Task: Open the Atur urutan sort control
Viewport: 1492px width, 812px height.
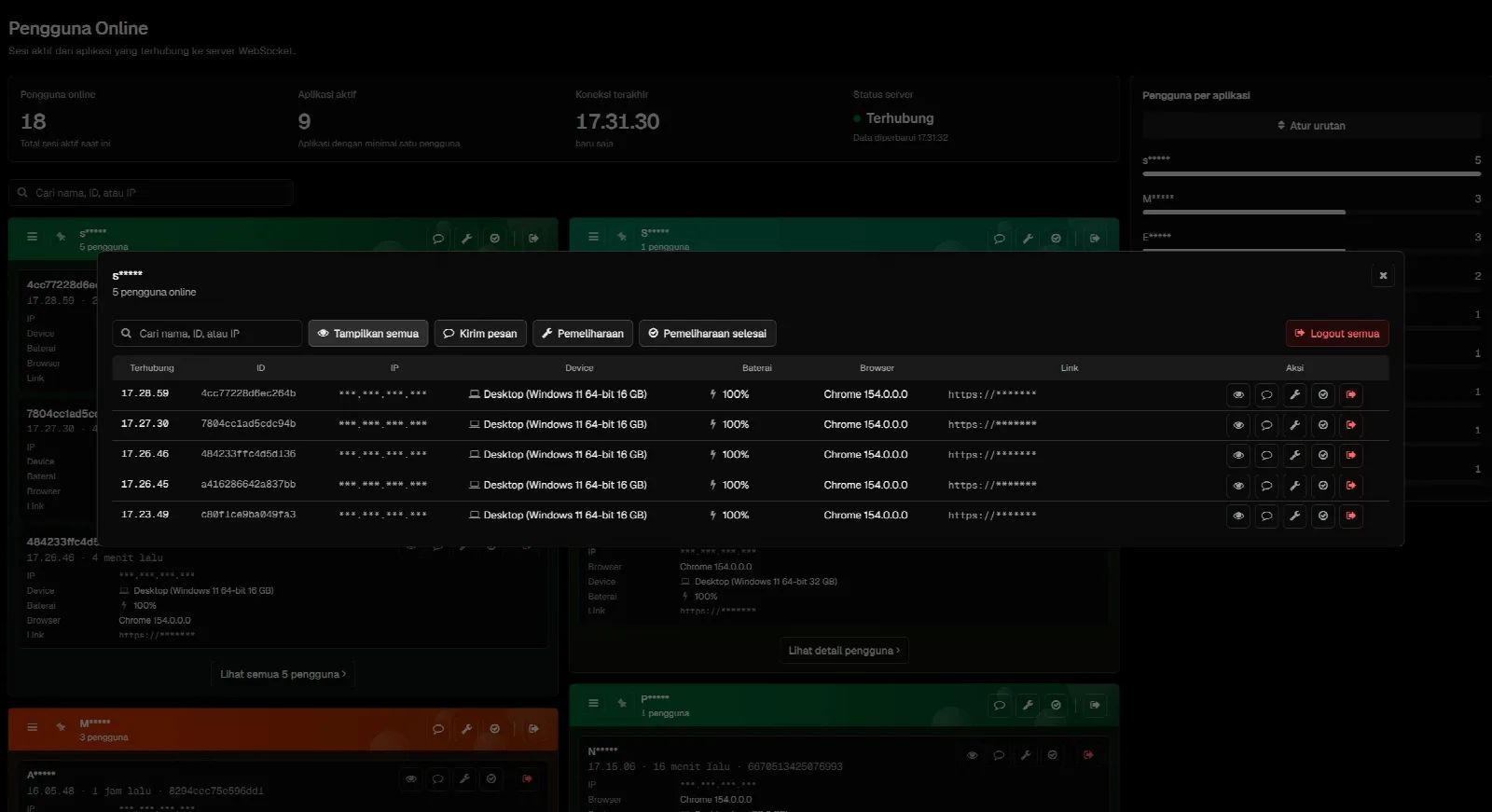Action: click(1311, 126)
